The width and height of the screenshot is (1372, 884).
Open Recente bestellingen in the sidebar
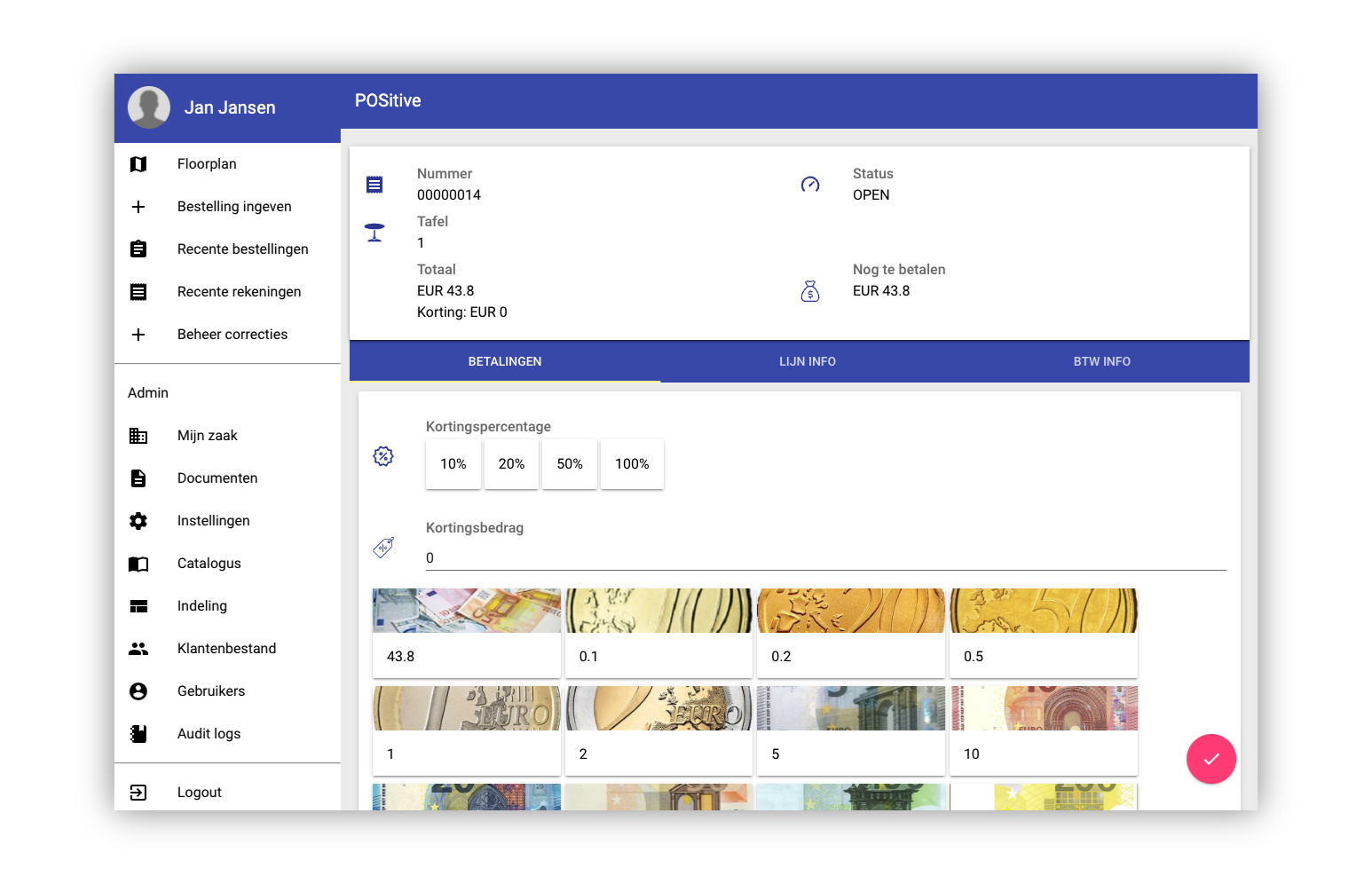pos(242,249)
